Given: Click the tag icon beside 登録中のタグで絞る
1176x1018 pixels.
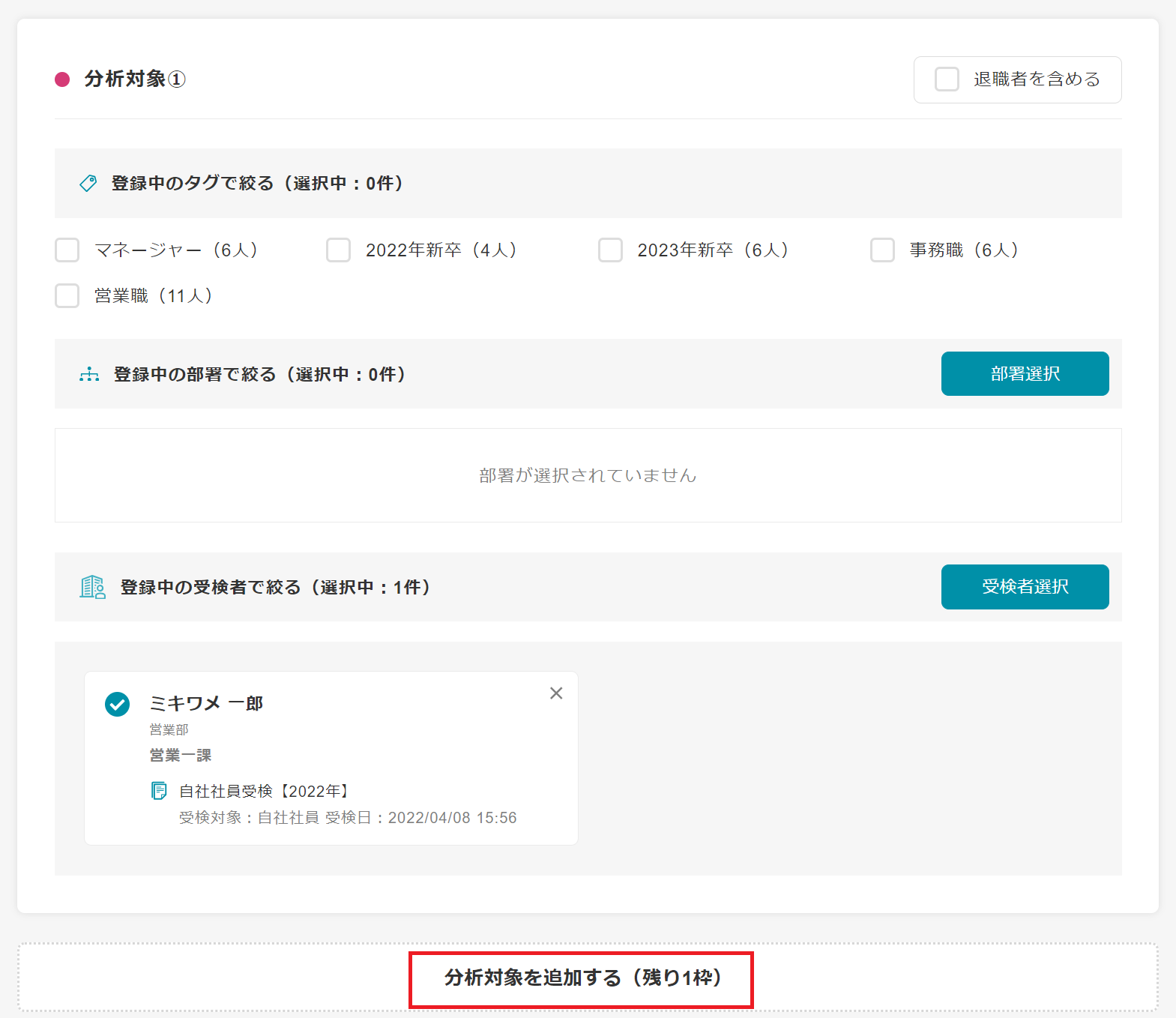Looking at the screenshot, I should (x=88, y=184).
